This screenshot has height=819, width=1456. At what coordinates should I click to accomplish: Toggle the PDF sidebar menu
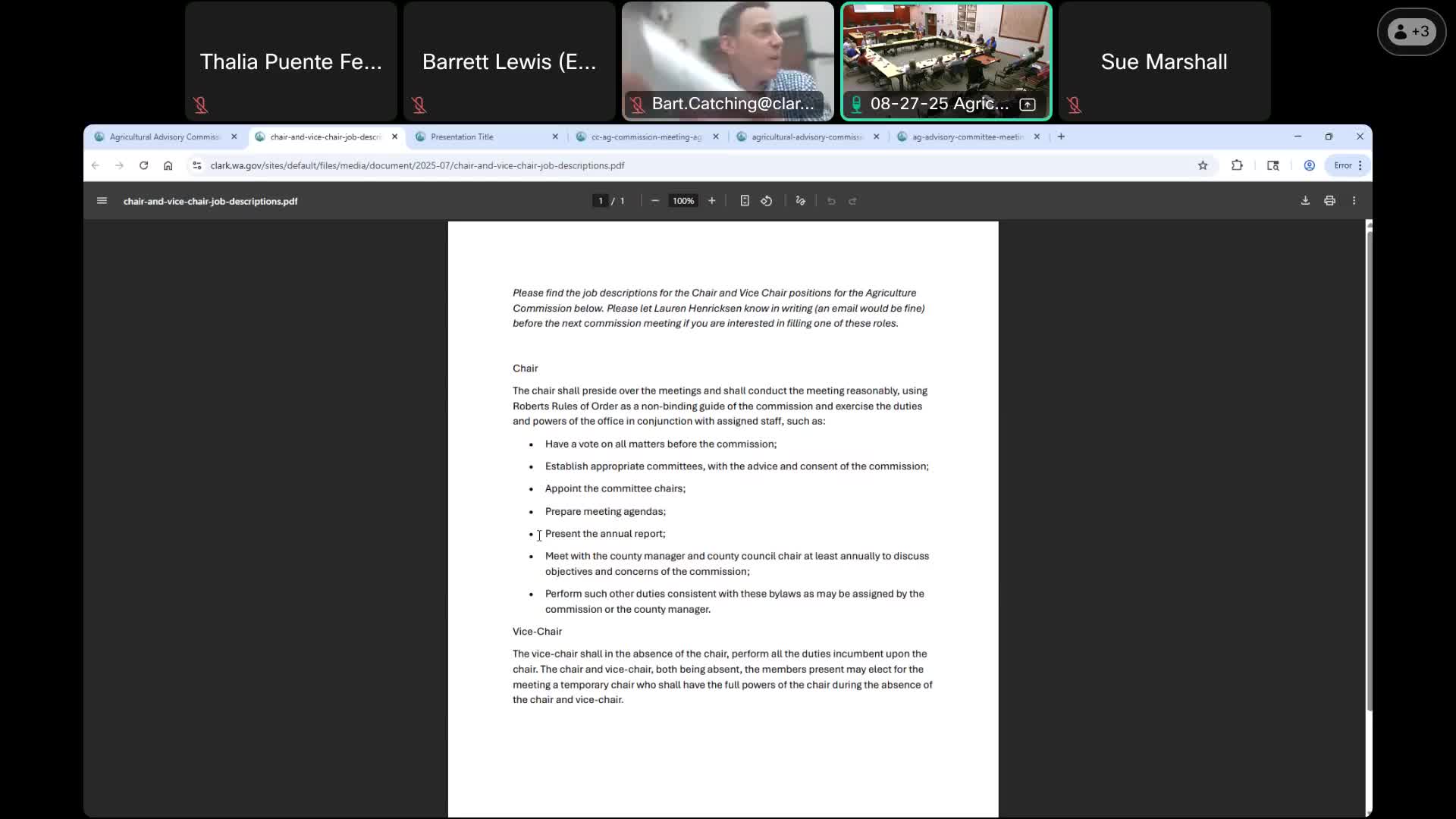coord(102,201)
